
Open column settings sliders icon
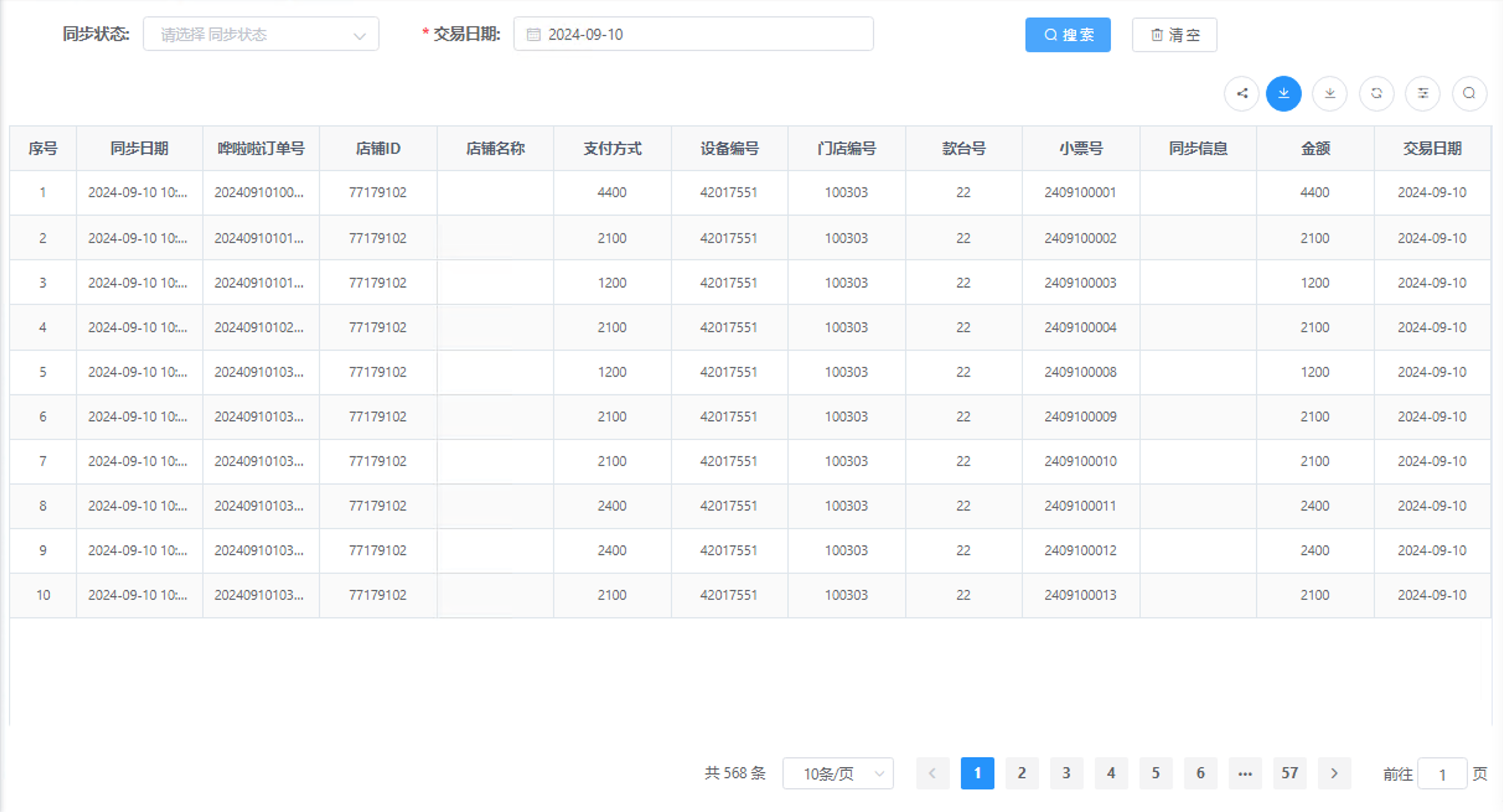click(1422, 94)
